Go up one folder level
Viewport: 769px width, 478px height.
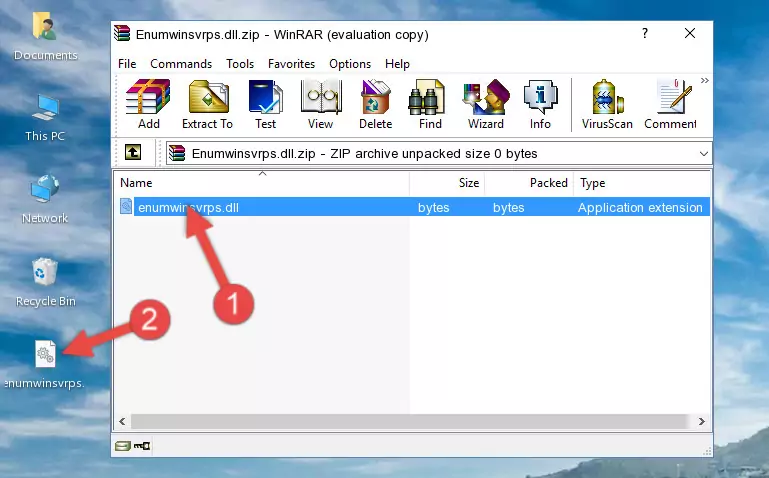133,152
